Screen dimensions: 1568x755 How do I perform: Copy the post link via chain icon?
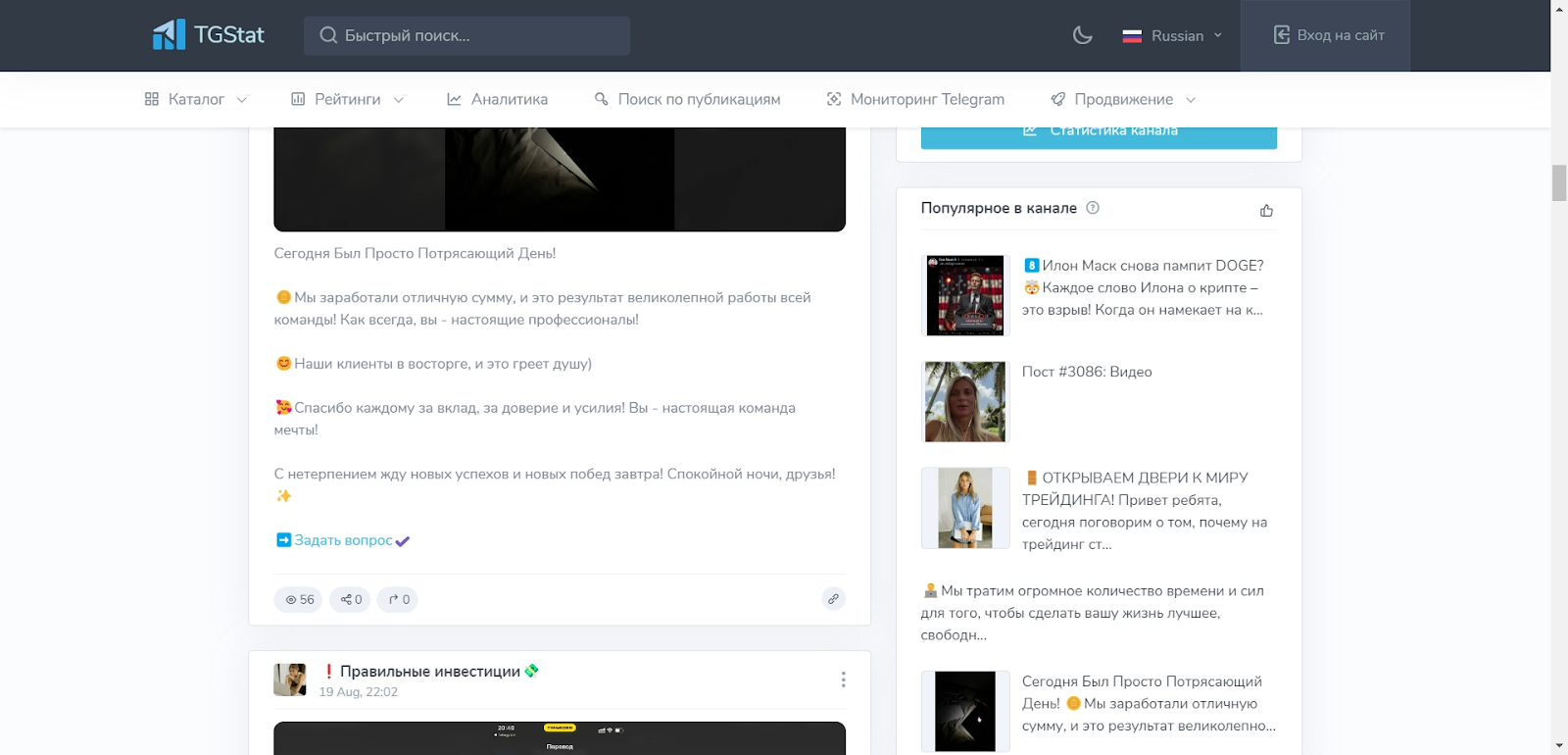pyautogui.click(x=833, y=599)
